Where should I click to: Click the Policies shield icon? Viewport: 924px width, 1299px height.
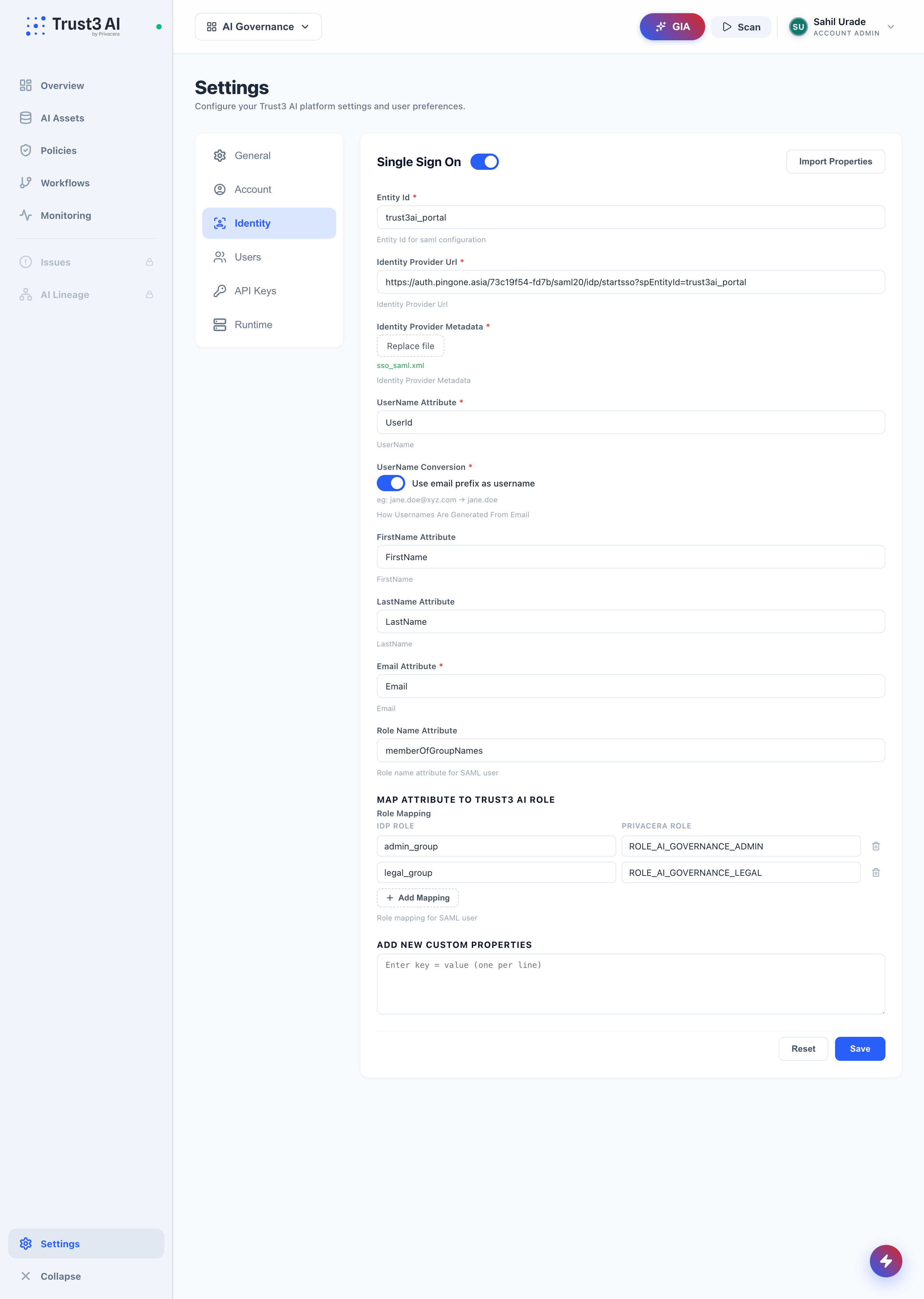point(26,150)
